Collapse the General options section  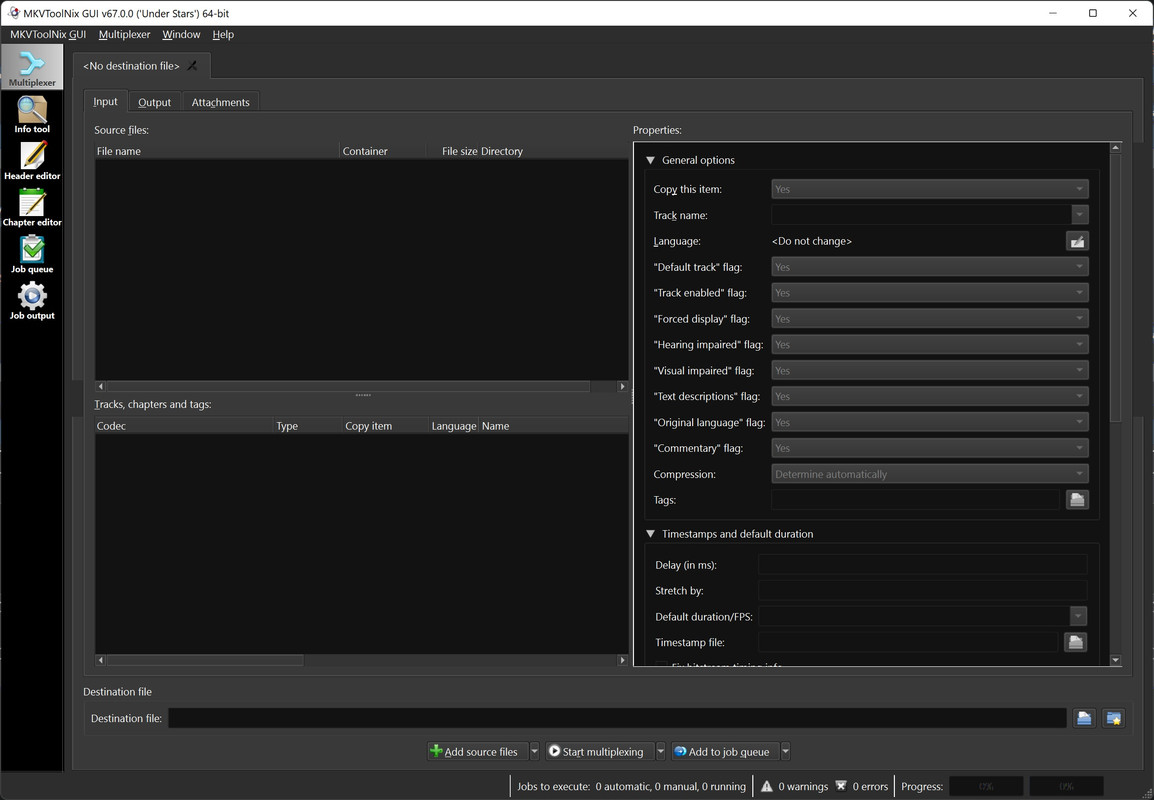651,160
